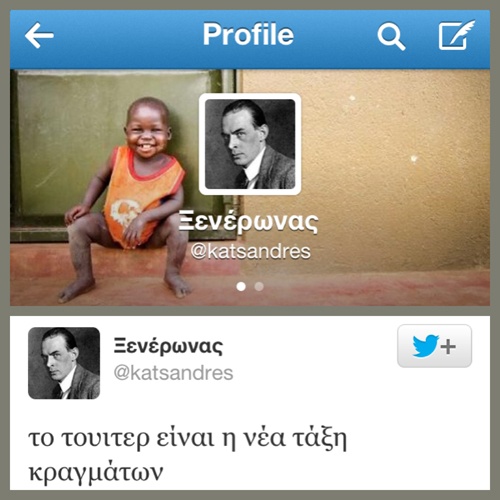The image size is (500, 500).
Task: Switch to the second page indicator dot
Action: [x=259, y=286]
